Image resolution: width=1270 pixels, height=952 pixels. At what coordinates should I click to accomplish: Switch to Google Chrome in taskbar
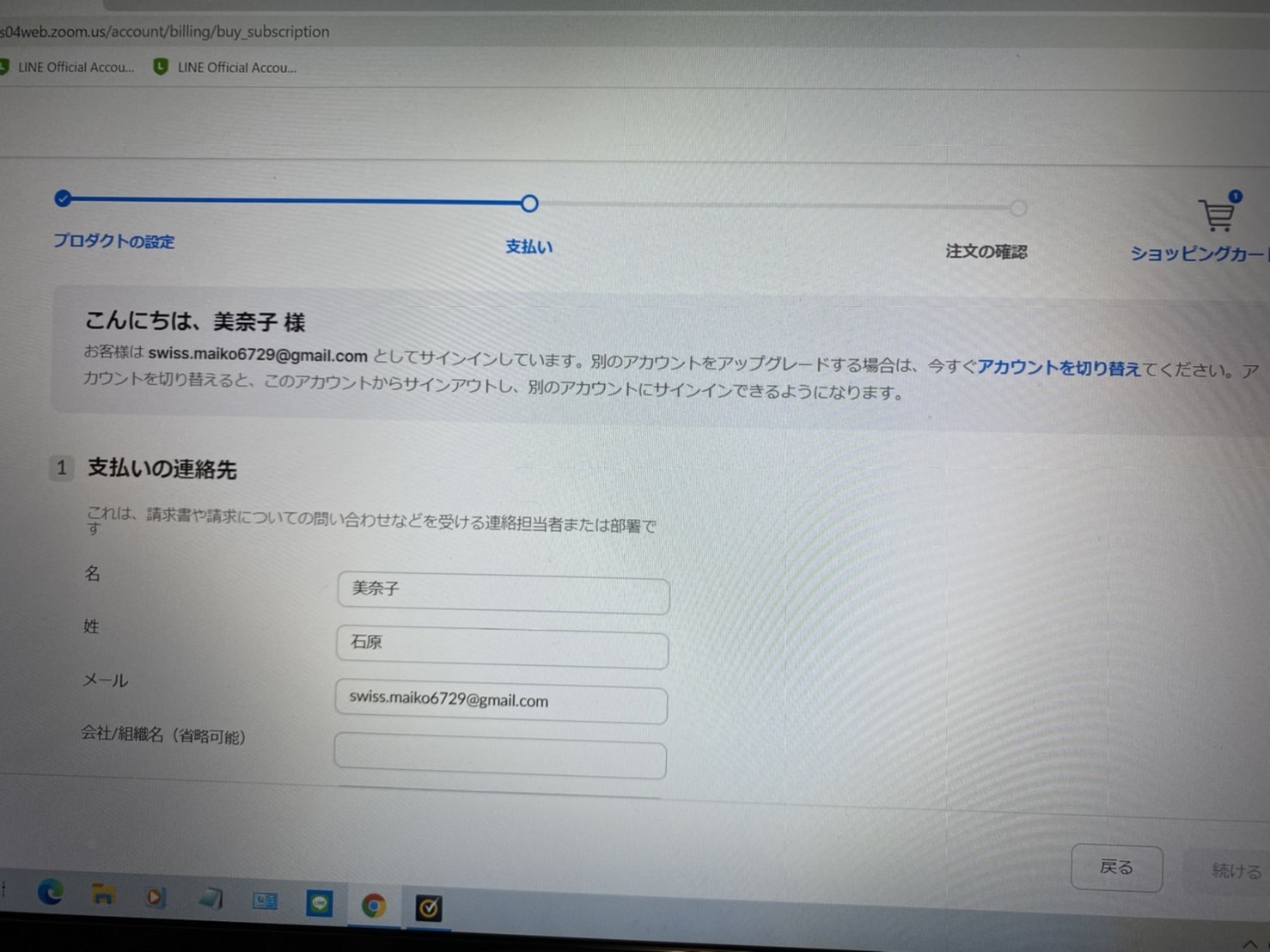click(x=374, y=906)
